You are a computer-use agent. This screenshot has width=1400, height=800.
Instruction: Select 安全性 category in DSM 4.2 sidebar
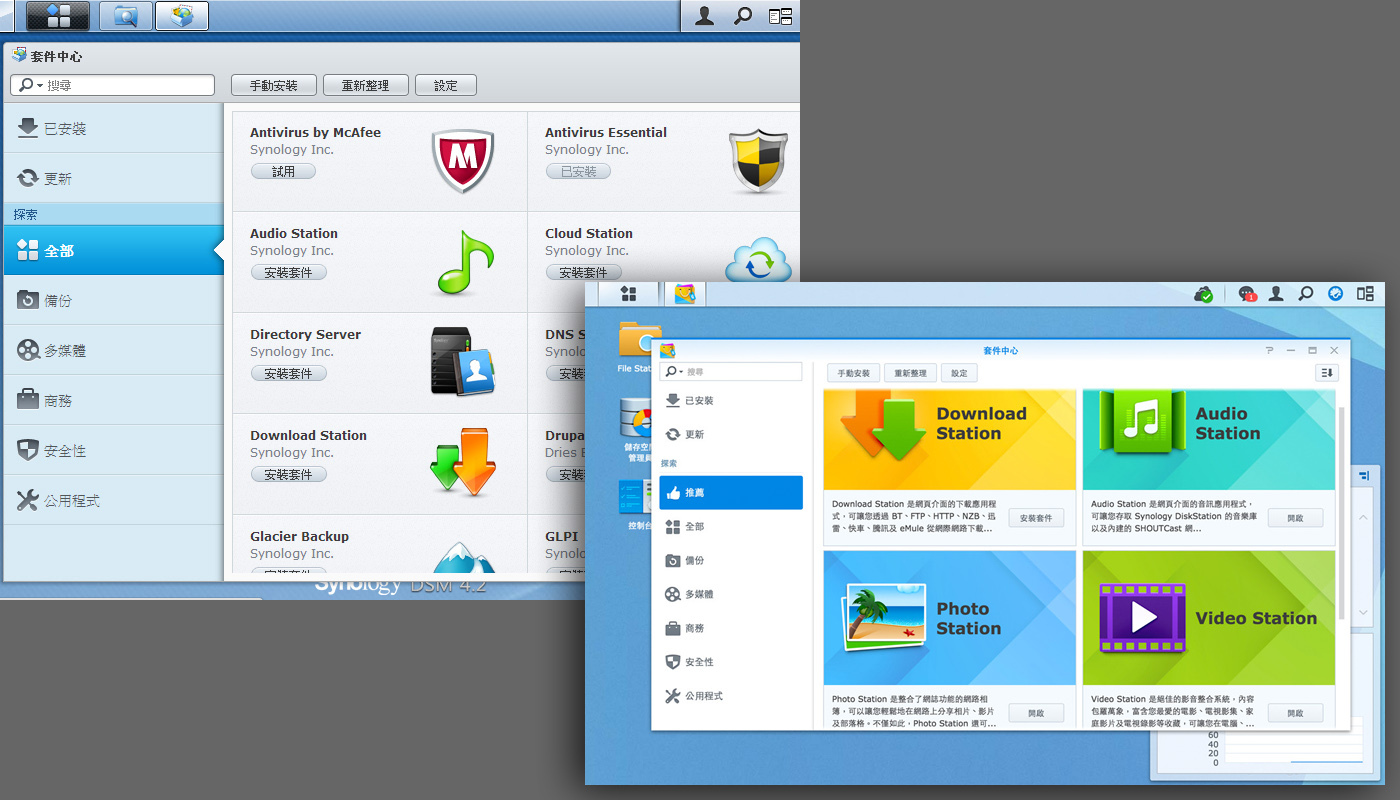coord(113,450)
